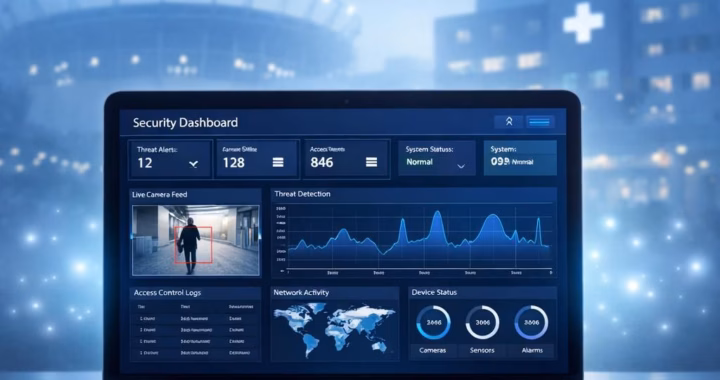Screen dimensions: 720x380
Task: Click the Sensors label tab
Action: point(482,350)
